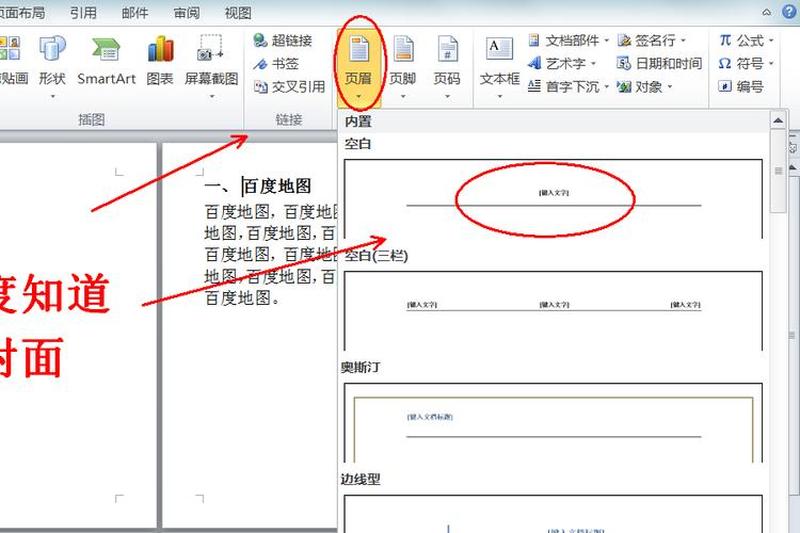Click 日期和时间 date and time
Screen dimensions: 800x533
pos(659,64)
